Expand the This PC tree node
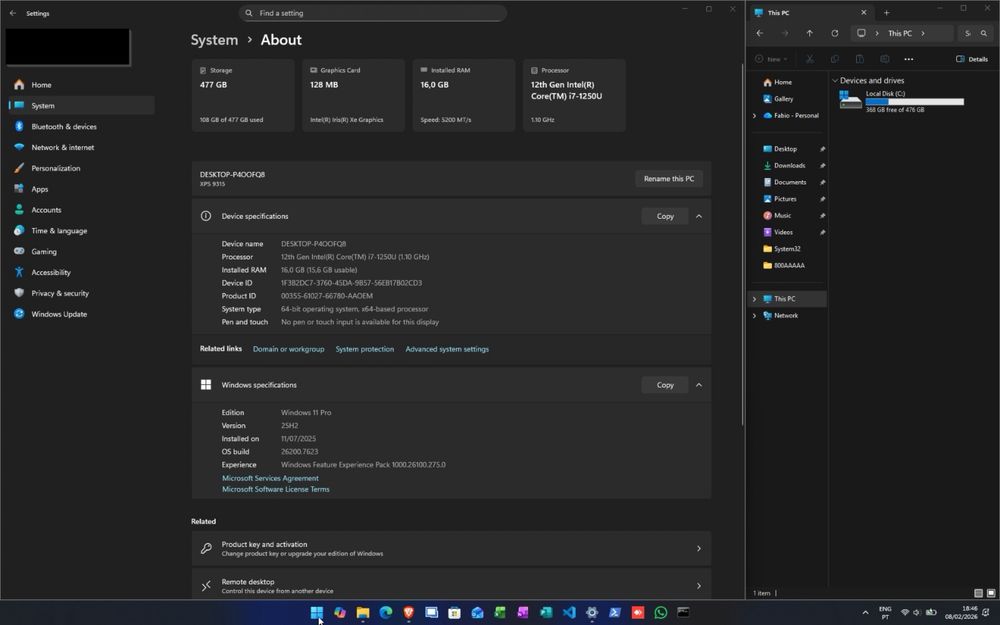This screenshot has width=1000, height=625. coord(754,299)
